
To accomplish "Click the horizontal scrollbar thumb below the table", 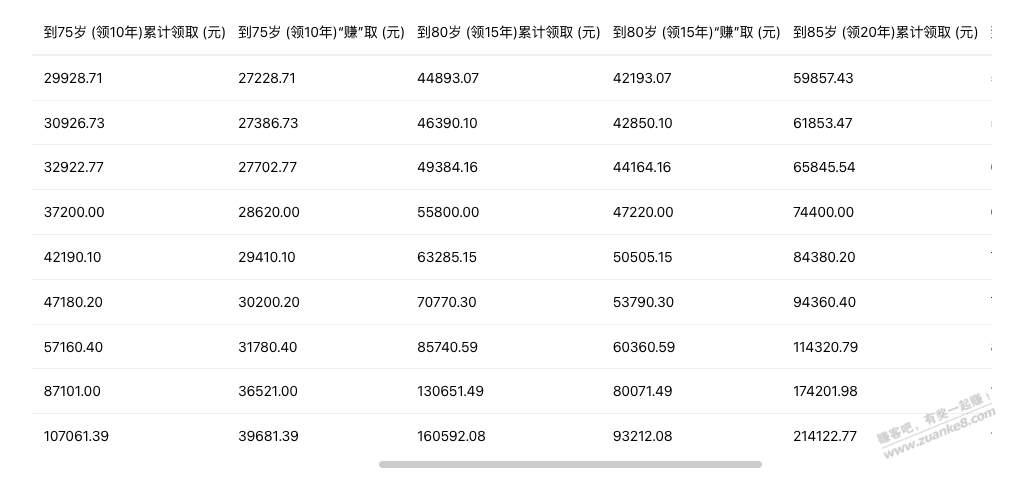I will (x=570, y=464).
